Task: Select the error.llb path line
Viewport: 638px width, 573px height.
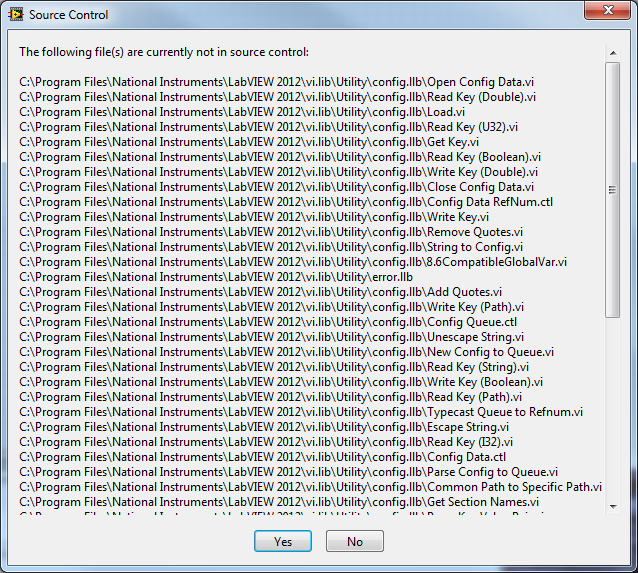Action: [x=216, y=278]
